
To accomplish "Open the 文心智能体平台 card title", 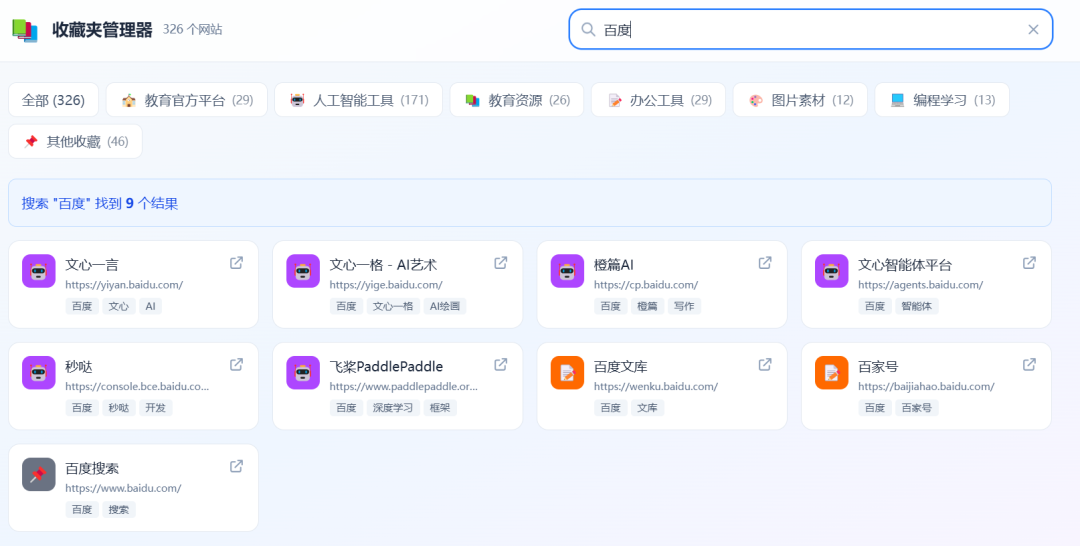I will pyautogui.click(x=905, y=265).
